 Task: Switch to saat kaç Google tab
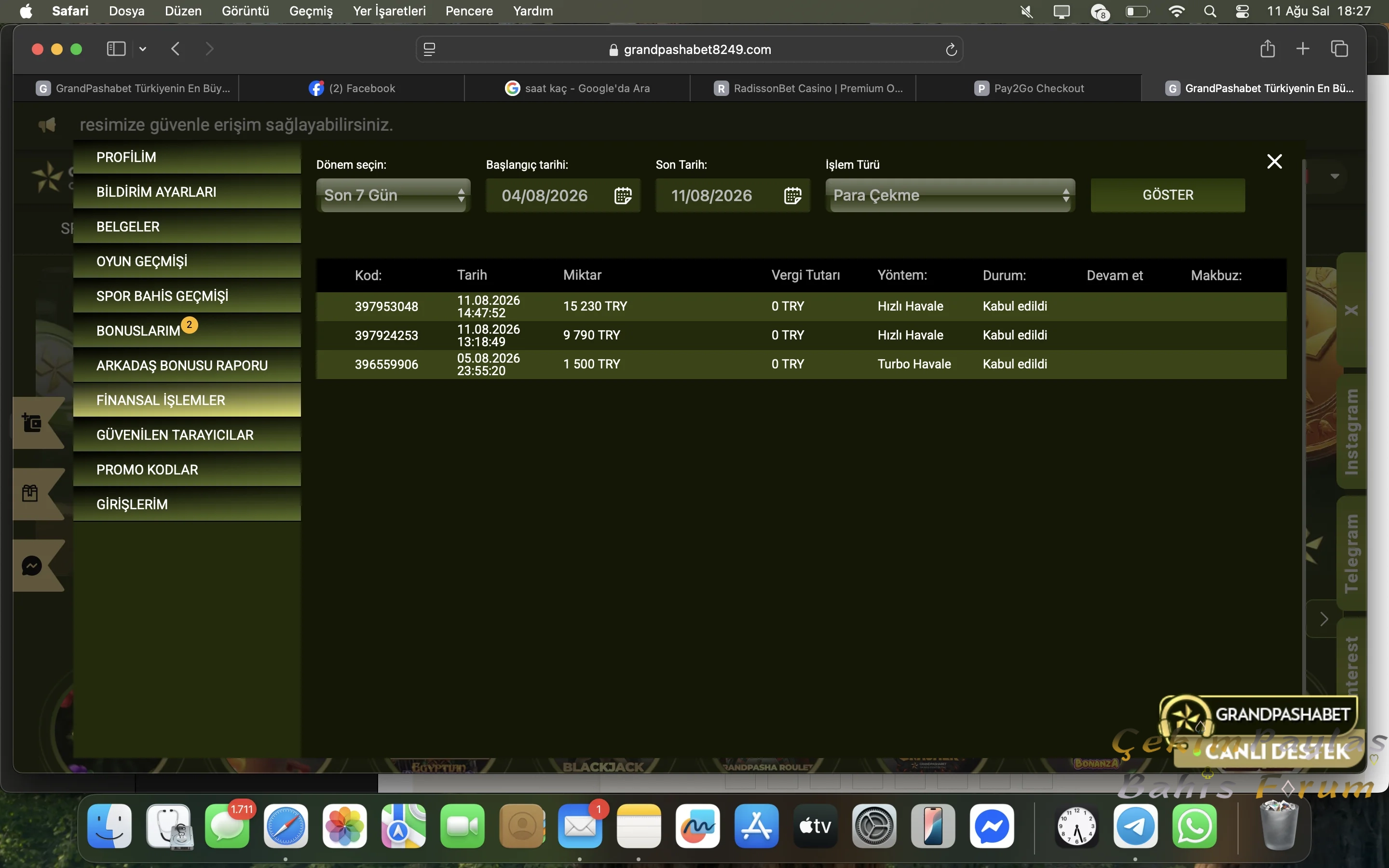[x=577, y=88]
